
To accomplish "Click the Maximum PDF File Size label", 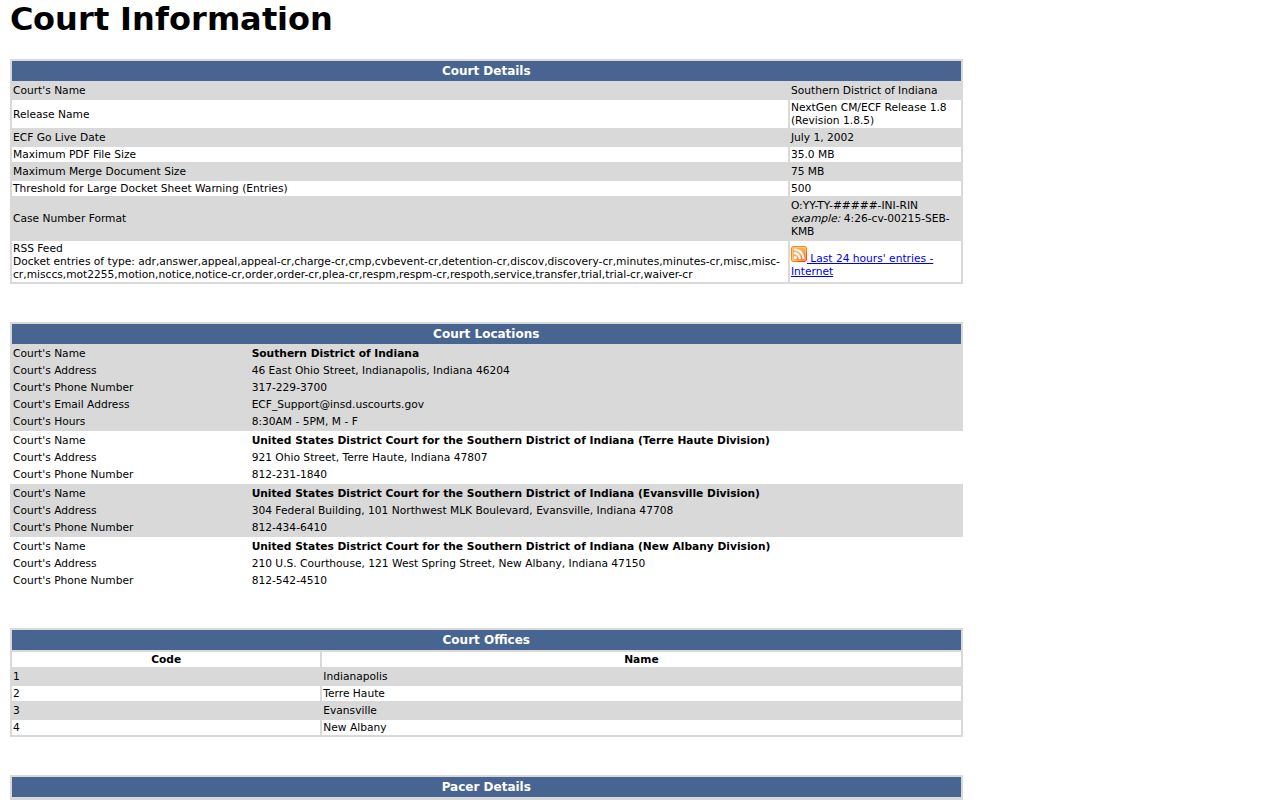I will [74, 154].
